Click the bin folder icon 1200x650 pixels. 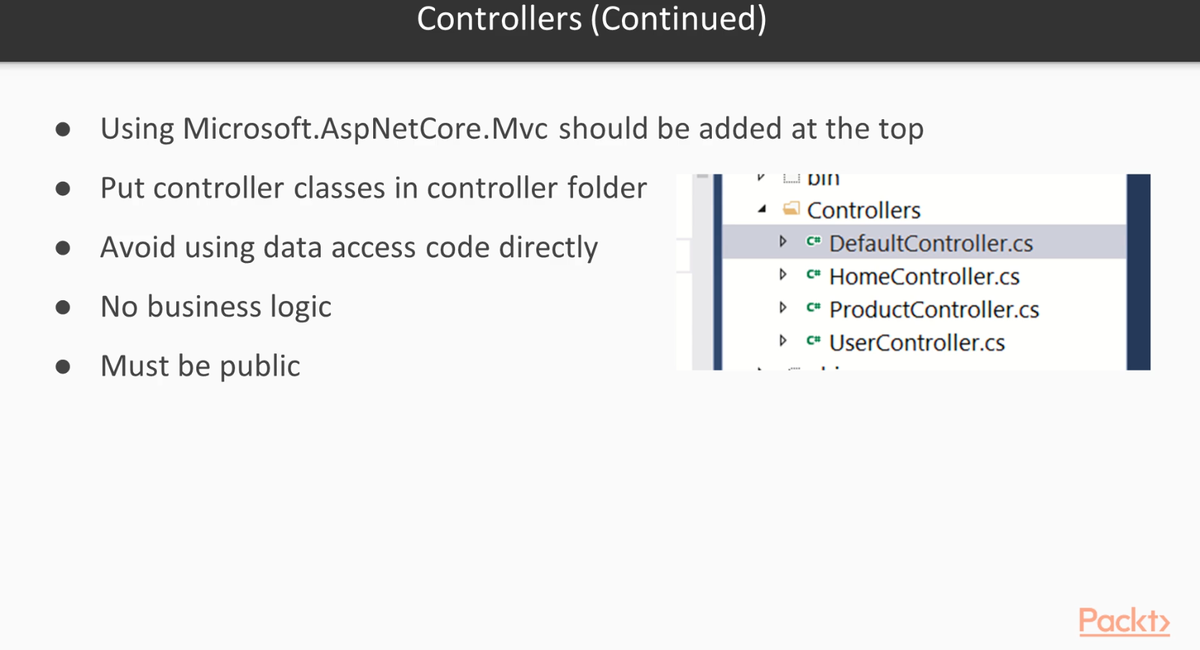click(x=790, y=180)
